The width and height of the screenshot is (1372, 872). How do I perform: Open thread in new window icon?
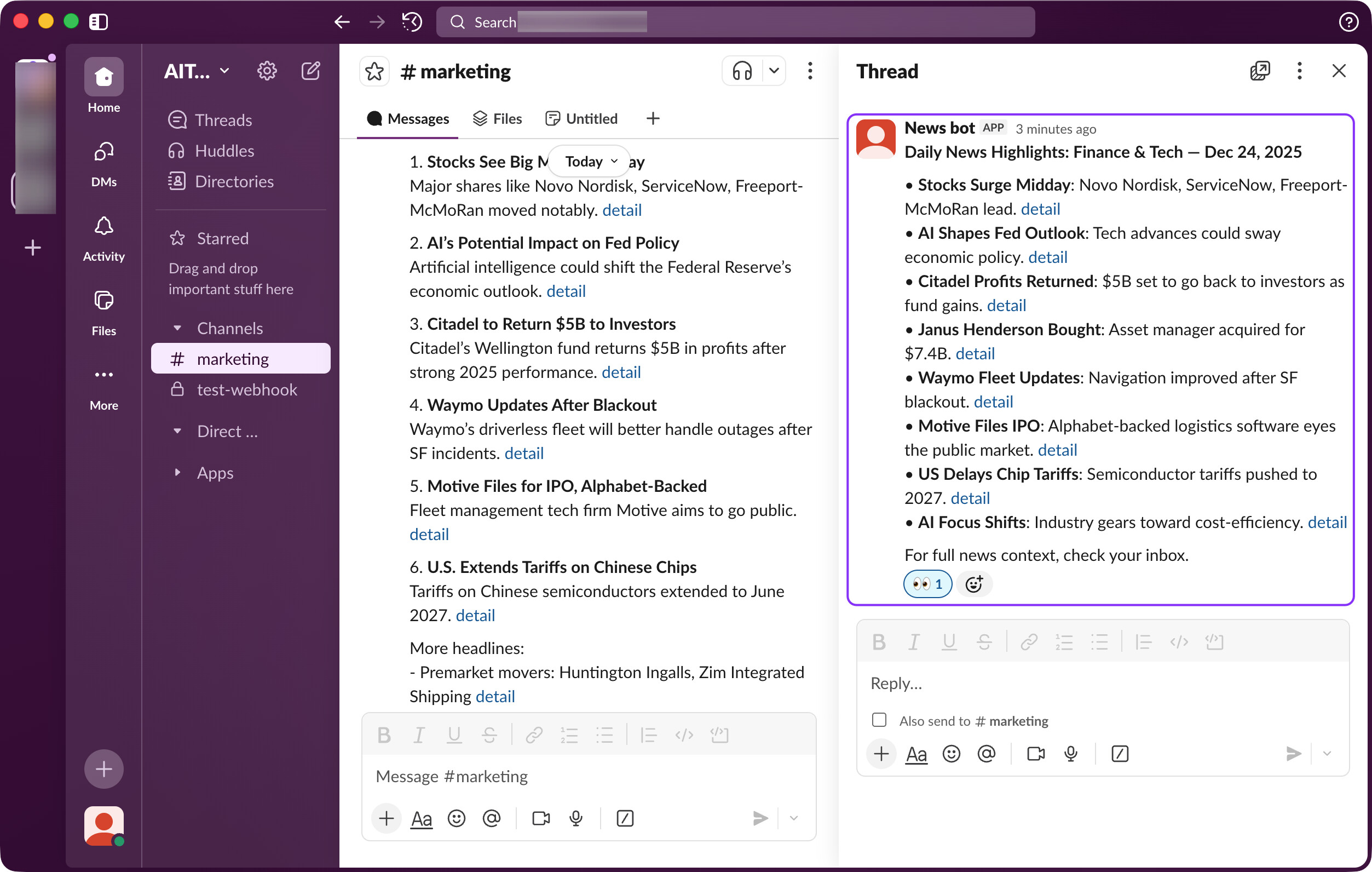point(1260,71)
